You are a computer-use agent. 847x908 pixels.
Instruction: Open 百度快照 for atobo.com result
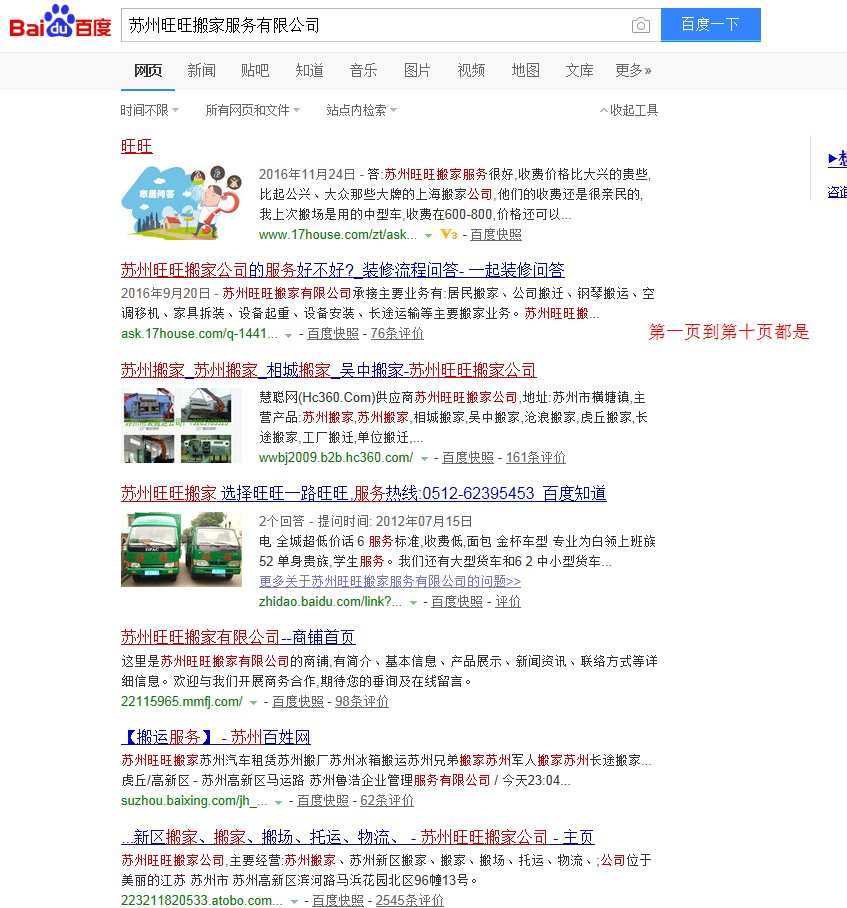click(x=338, y=900)
